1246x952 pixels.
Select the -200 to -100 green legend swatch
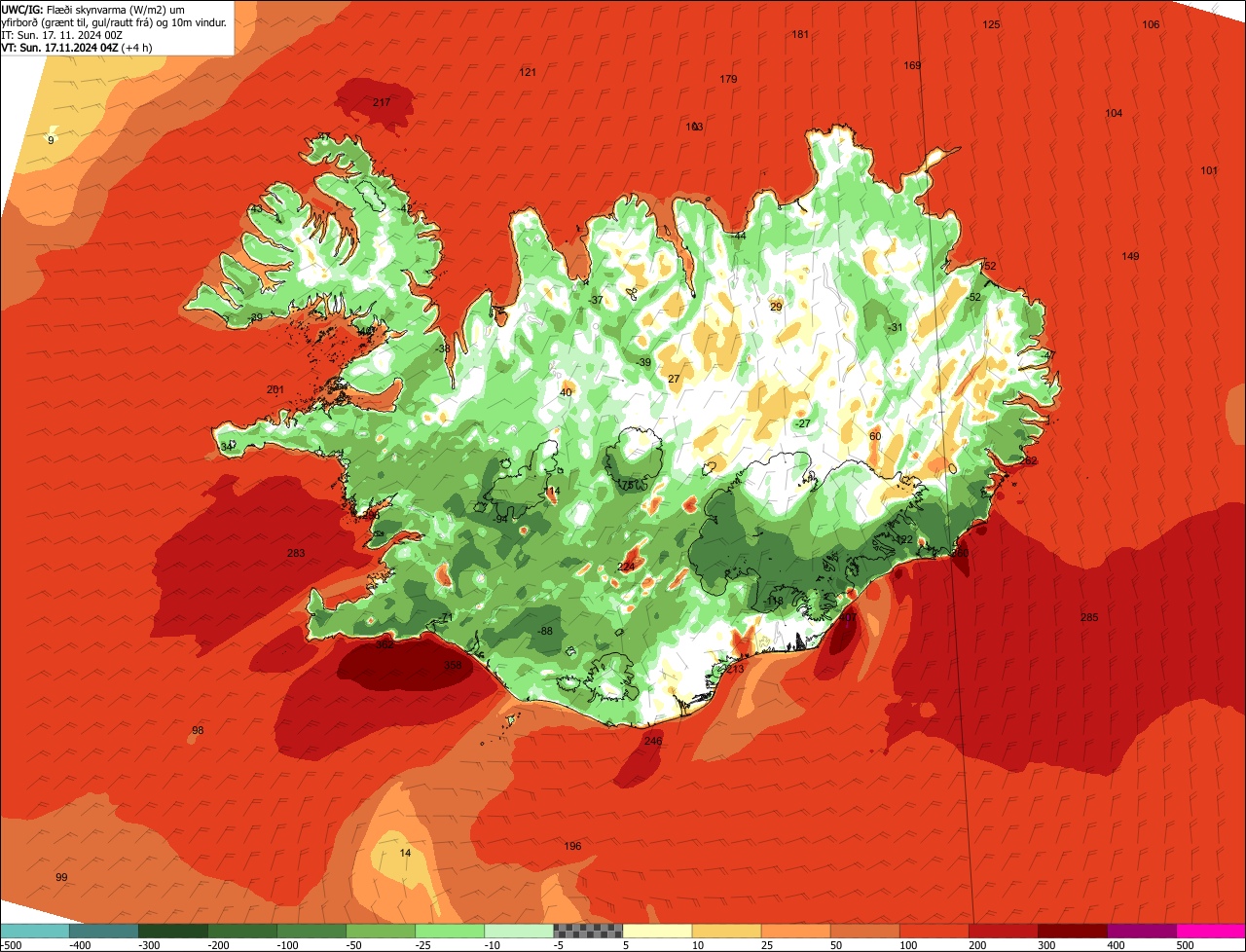tap(241, 931)
